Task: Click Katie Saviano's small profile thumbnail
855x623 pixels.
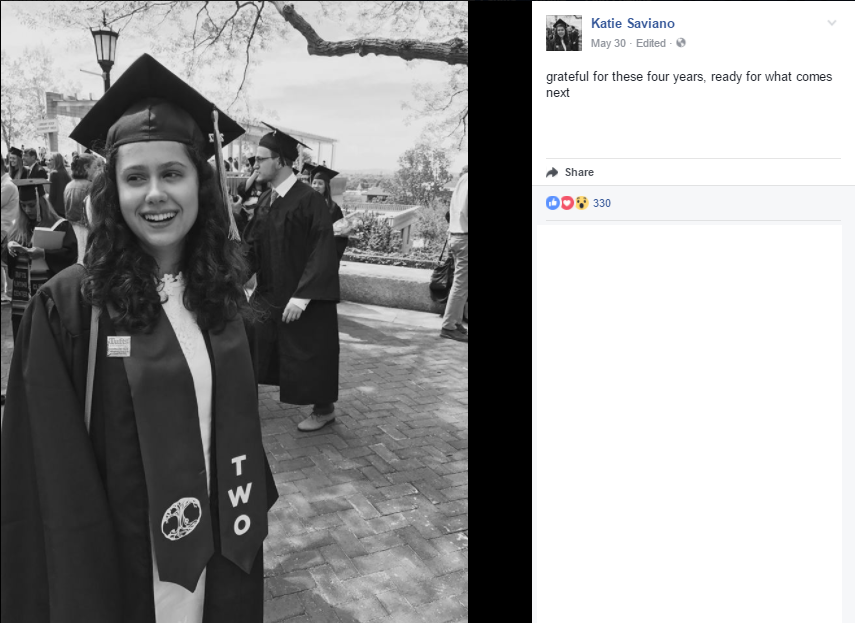Action: 564,33
